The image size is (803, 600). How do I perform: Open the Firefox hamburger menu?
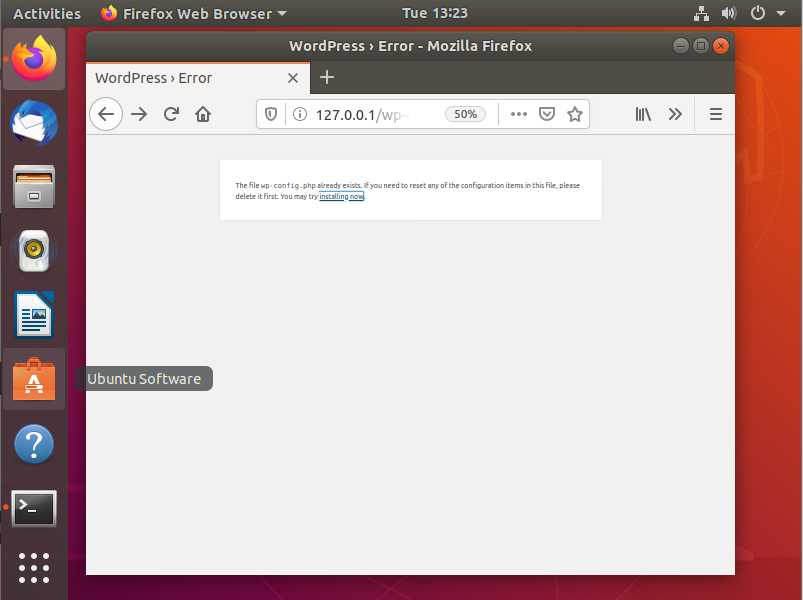(x=716, y=114)
